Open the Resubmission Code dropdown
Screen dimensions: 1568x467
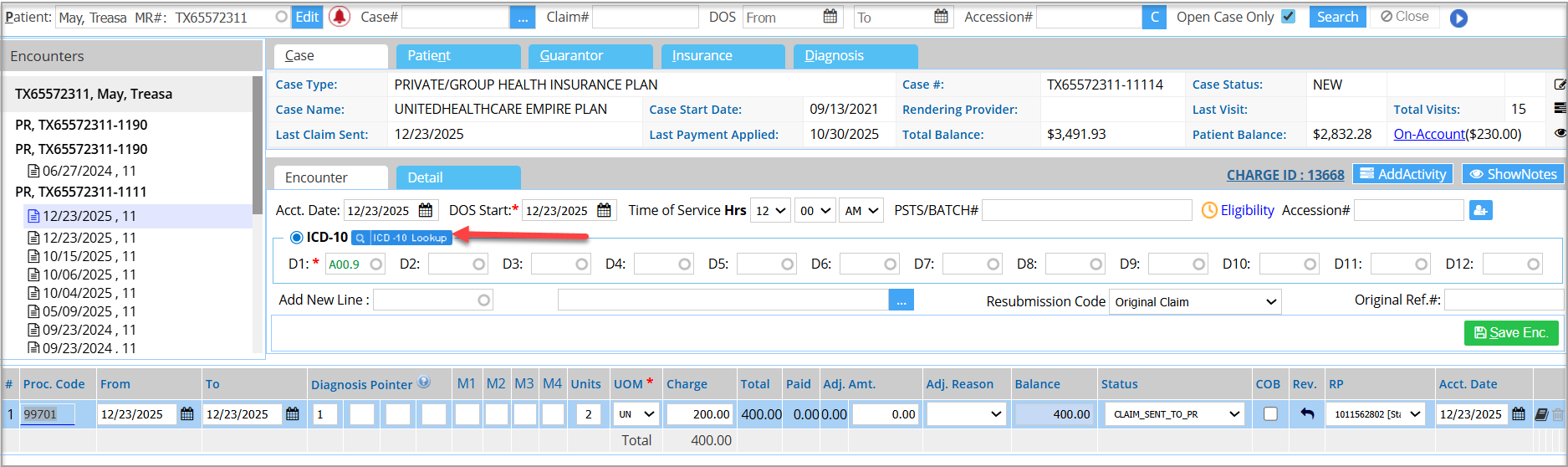(1194, 302)
